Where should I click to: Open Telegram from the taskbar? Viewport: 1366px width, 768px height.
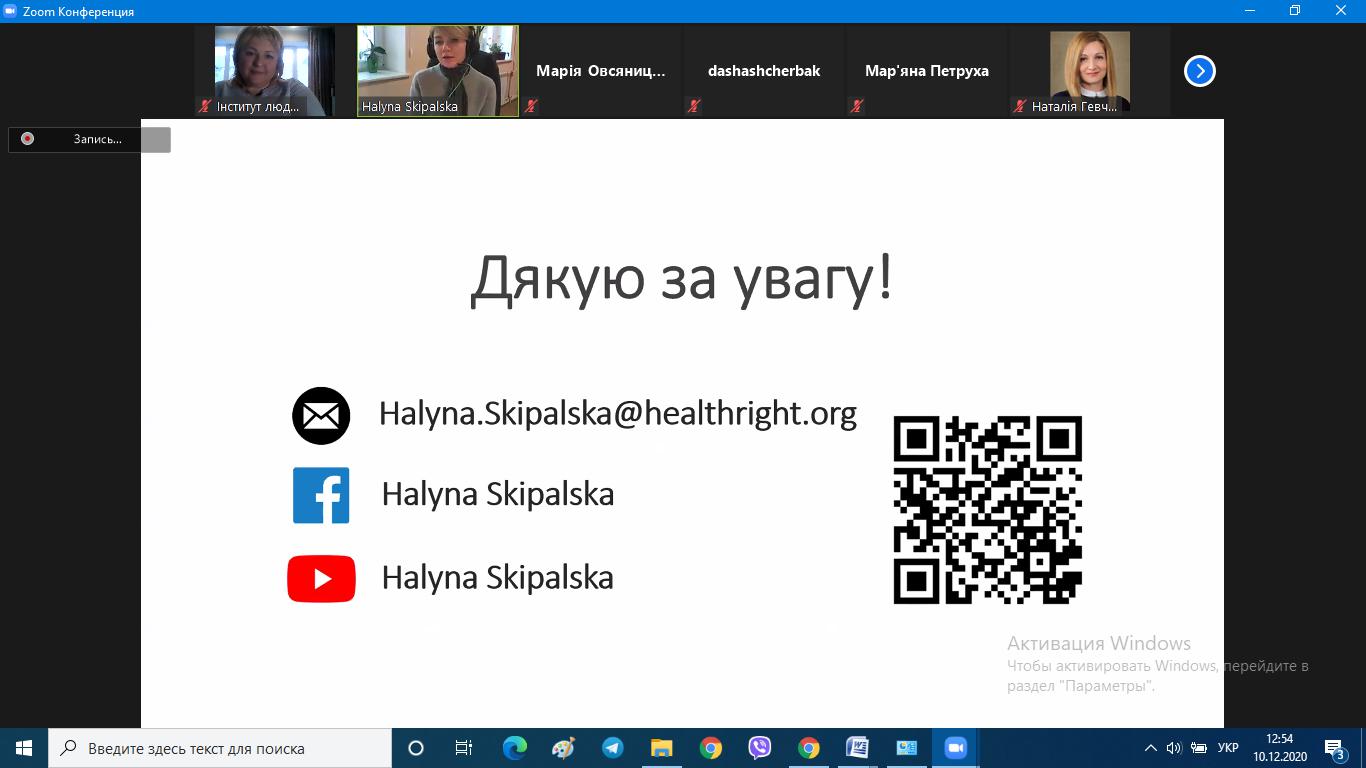(612, 748)
